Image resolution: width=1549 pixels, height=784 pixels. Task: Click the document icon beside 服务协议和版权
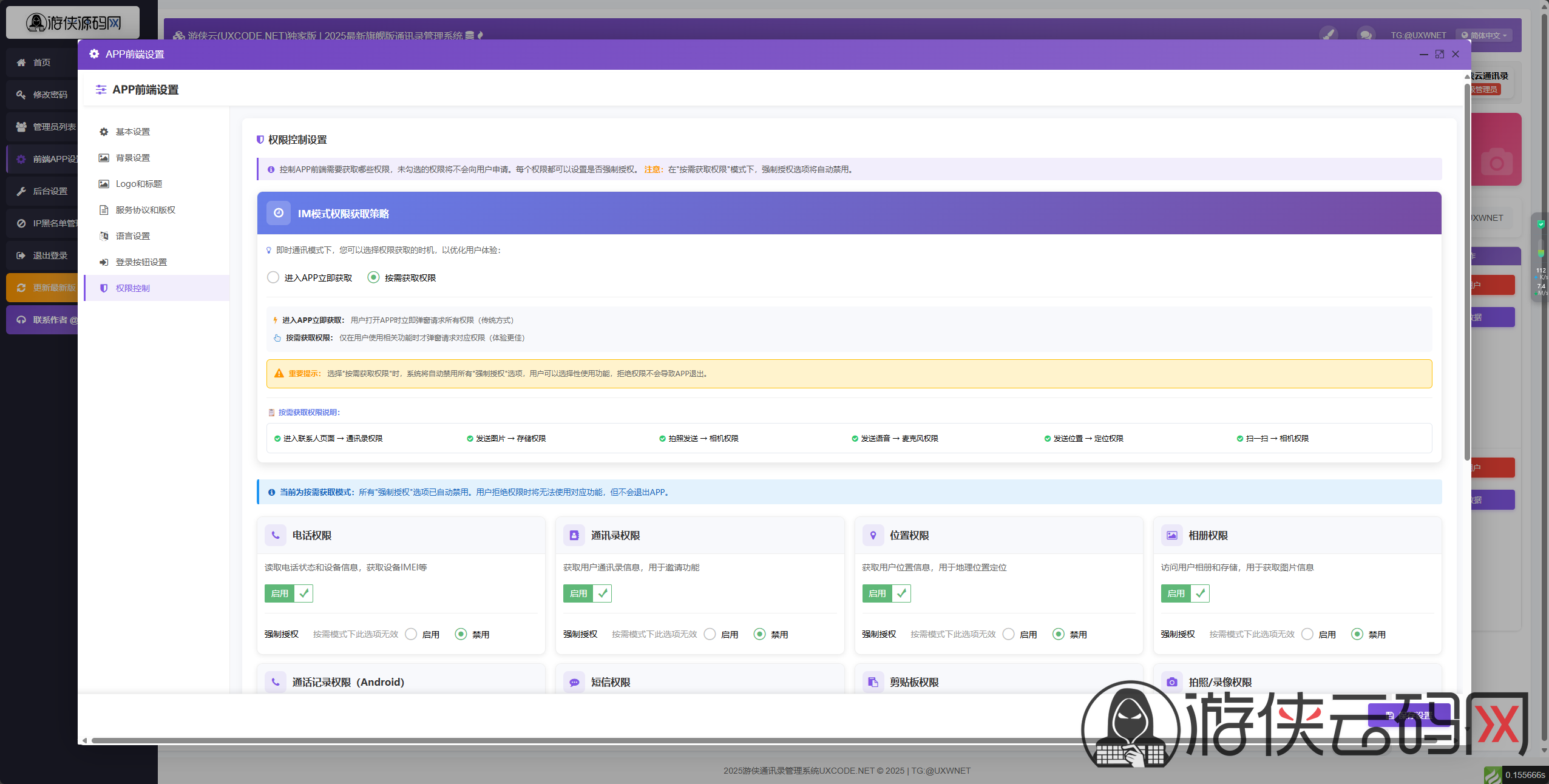point(104,210)
